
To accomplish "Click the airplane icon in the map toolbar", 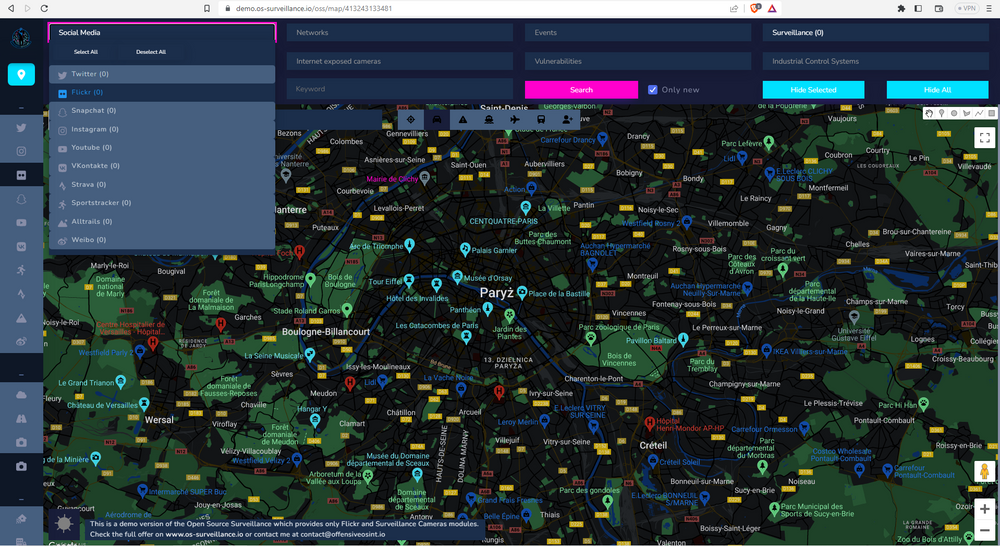I will coord(515,120).
